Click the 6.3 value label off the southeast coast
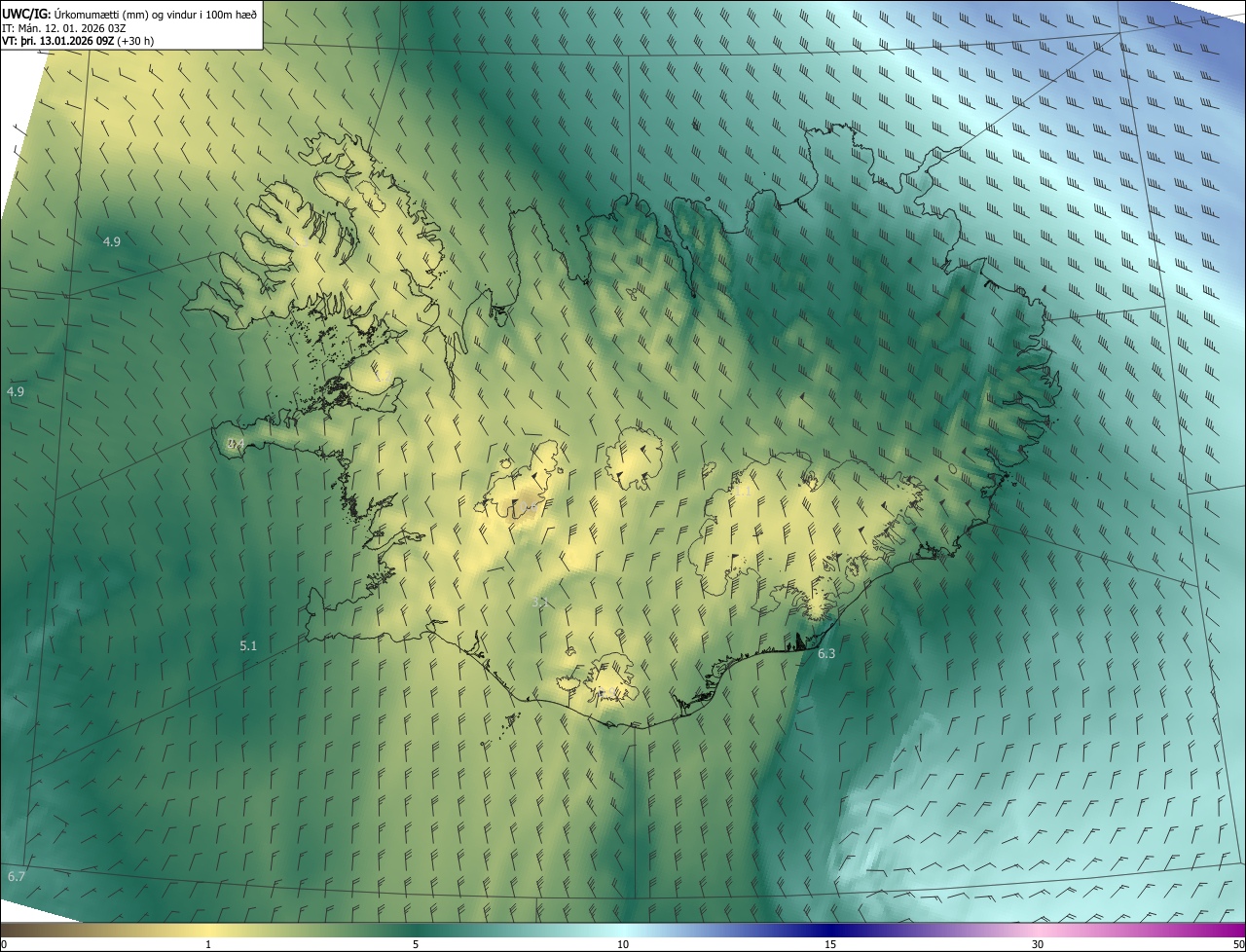This screenshot has width=1246, height=952. coord(826,654)
